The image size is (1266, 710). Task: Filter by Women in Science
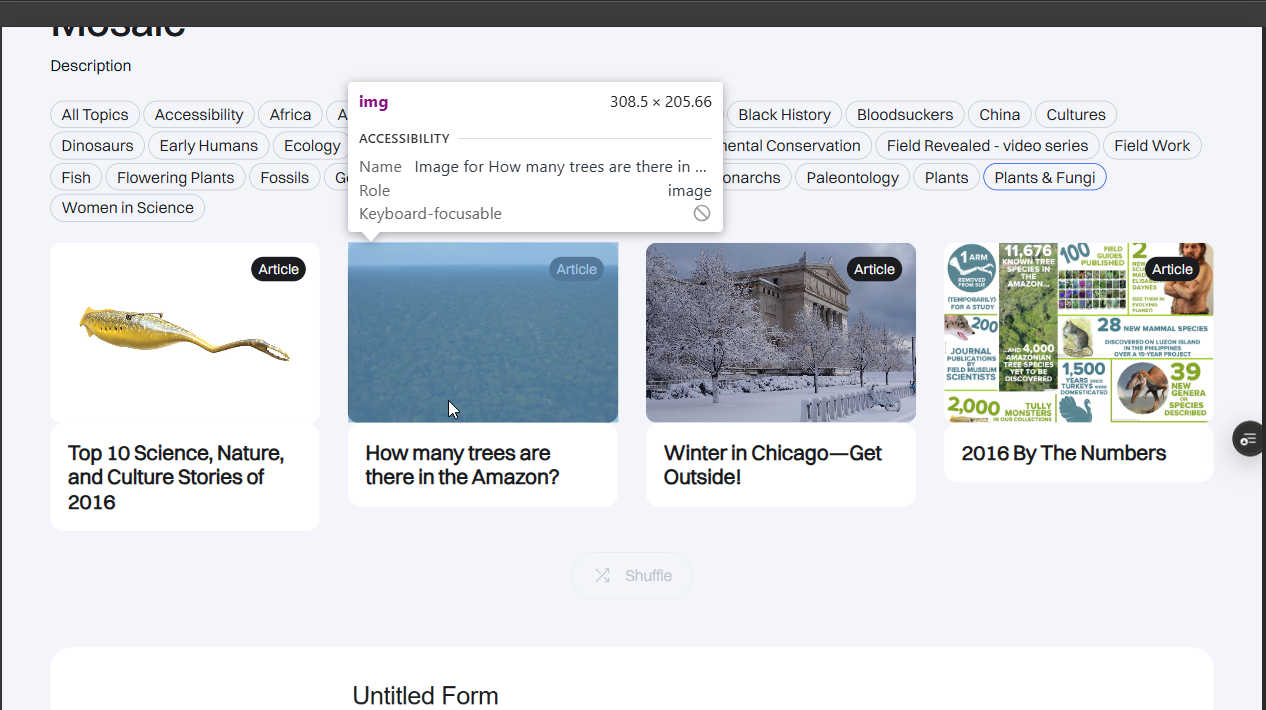[128, 208]
